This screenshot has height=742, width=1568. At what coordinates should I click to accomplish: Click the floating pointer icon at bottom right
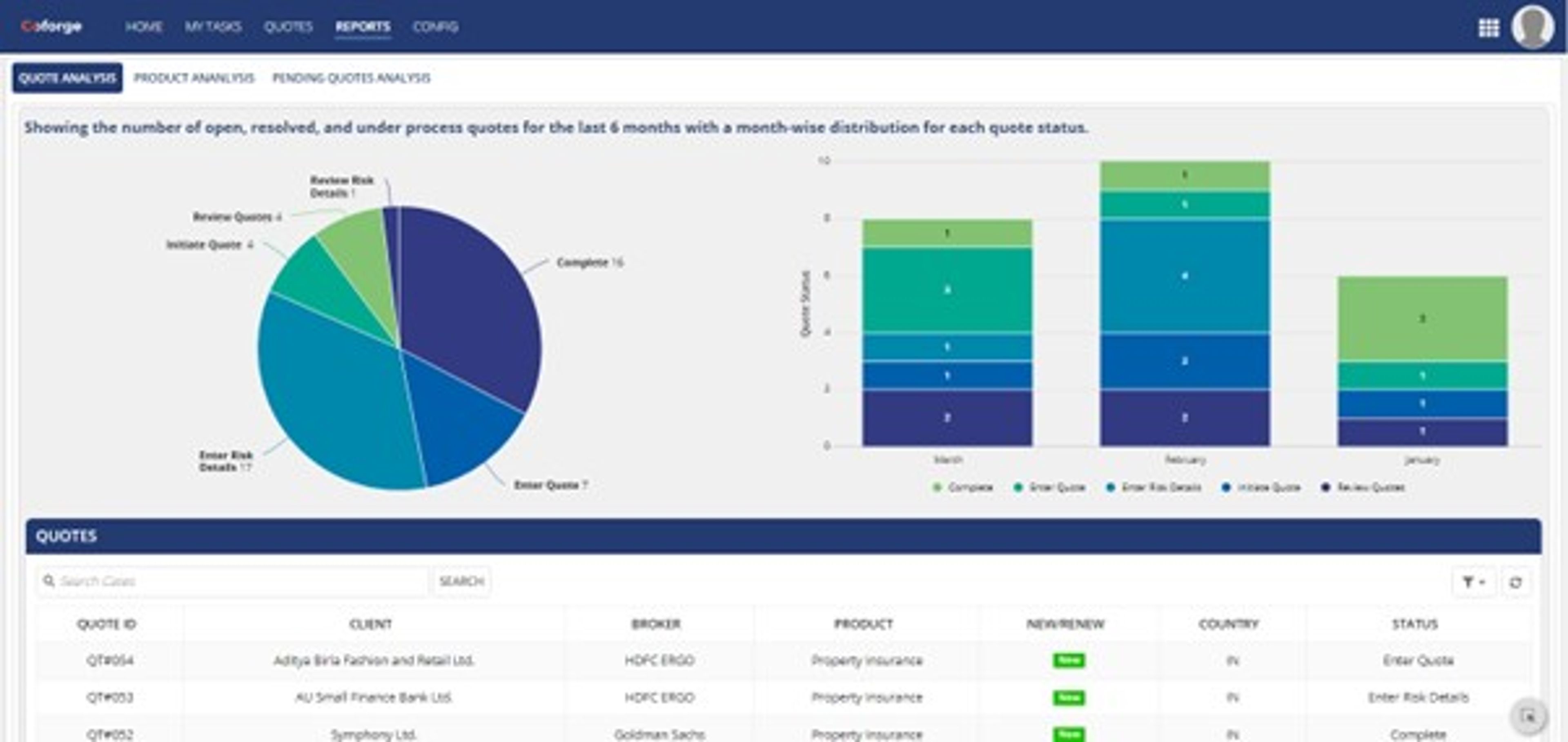click(1528, 716)
